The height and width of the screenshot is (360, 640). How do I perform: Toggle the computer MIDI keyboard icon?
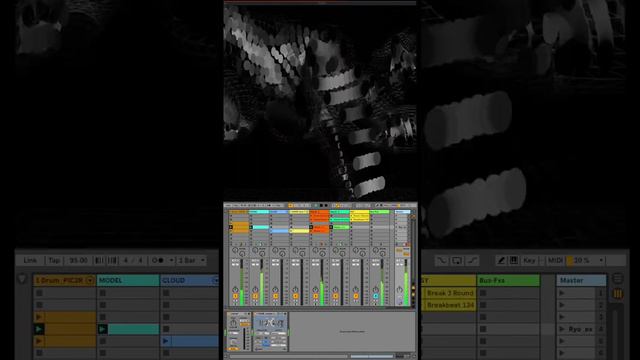[x=513, y=260]
